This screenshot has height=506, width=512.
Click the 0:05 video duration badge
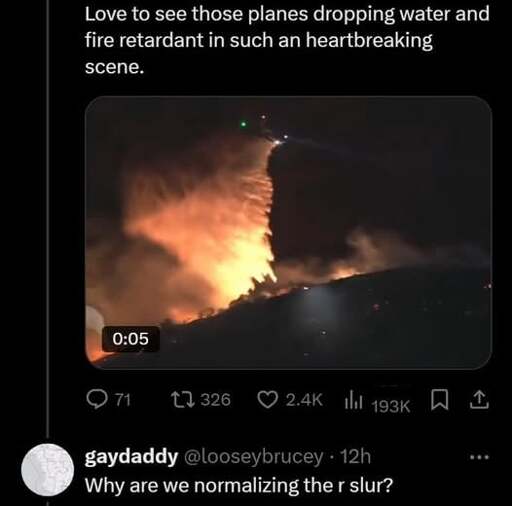131,339
